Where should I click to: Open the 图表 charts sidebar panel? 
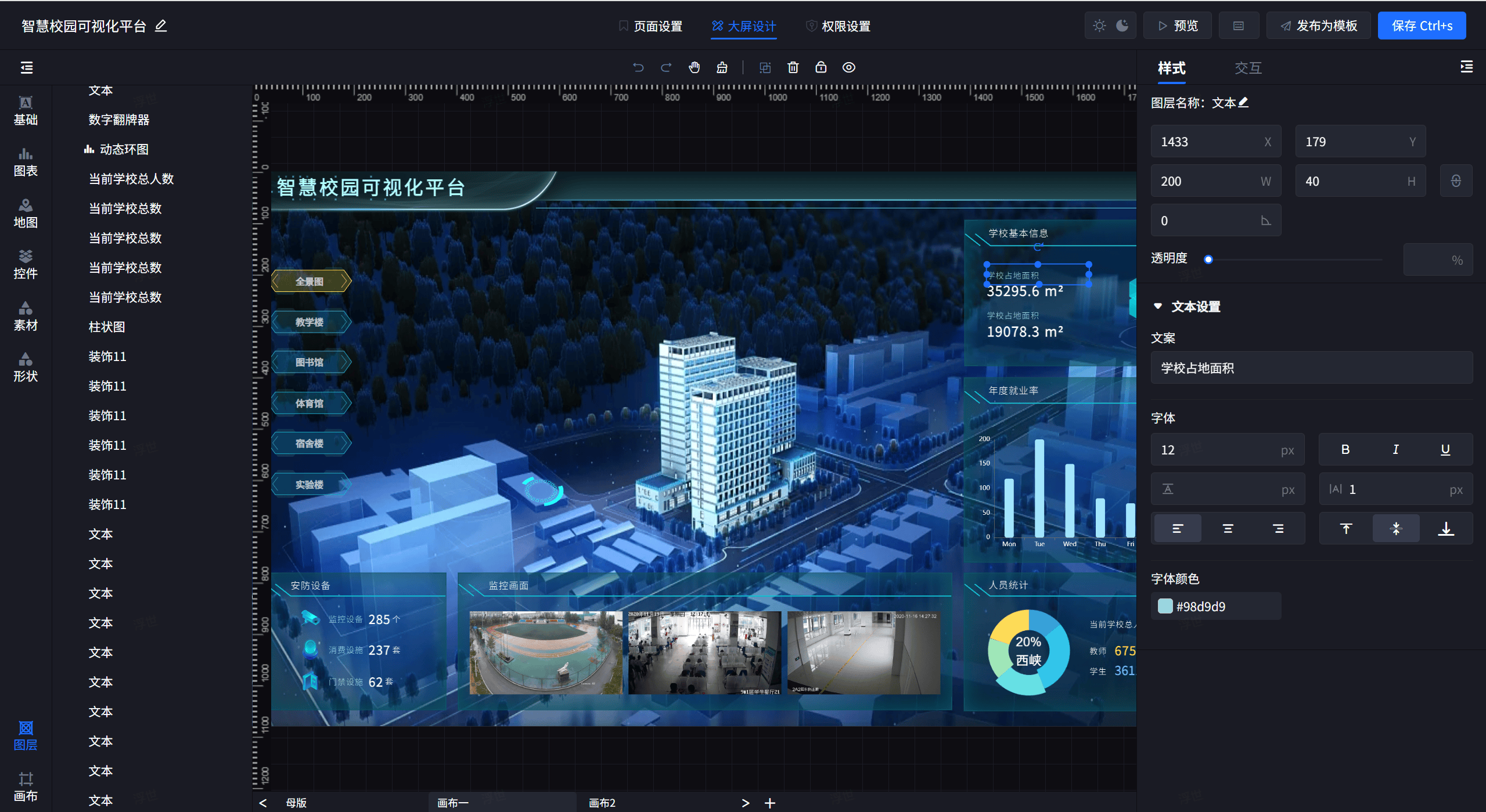[26, 162]
